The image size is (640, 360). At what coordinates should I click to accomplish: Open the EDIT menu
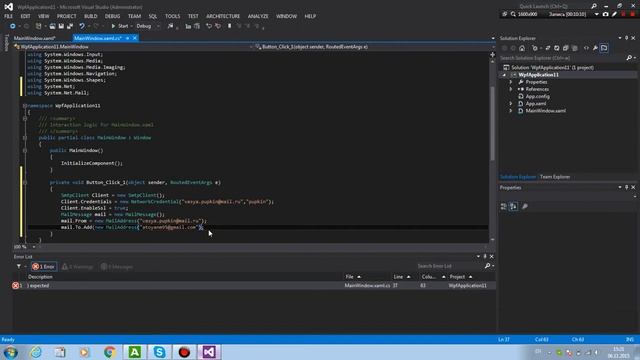click(25, 16)
